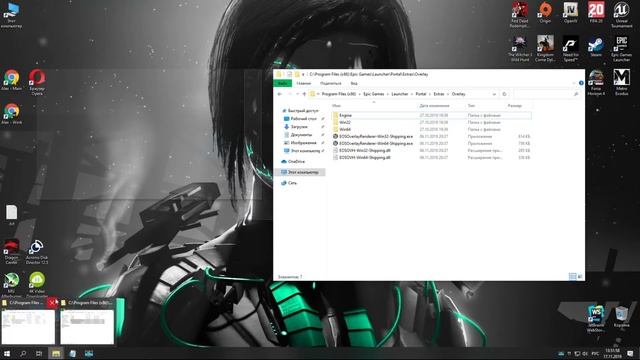
Task: Open the address bar history dropdown
Action: pyautogui.click(x=494, y=94)
